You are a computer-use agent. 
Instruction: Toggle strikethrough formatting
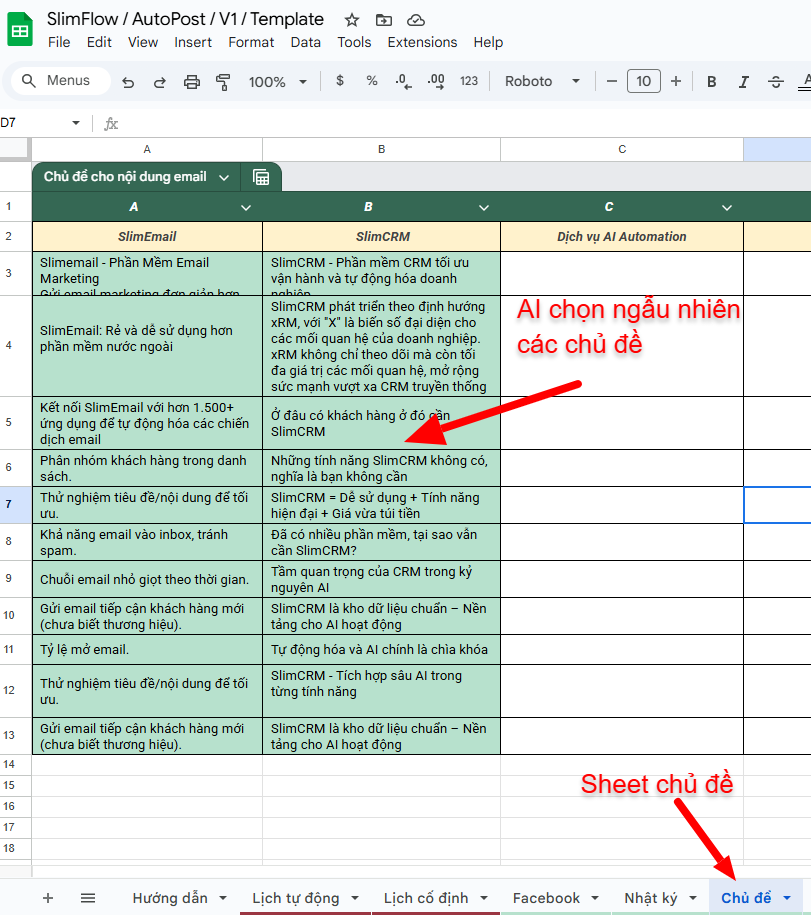tap(775, 81)
